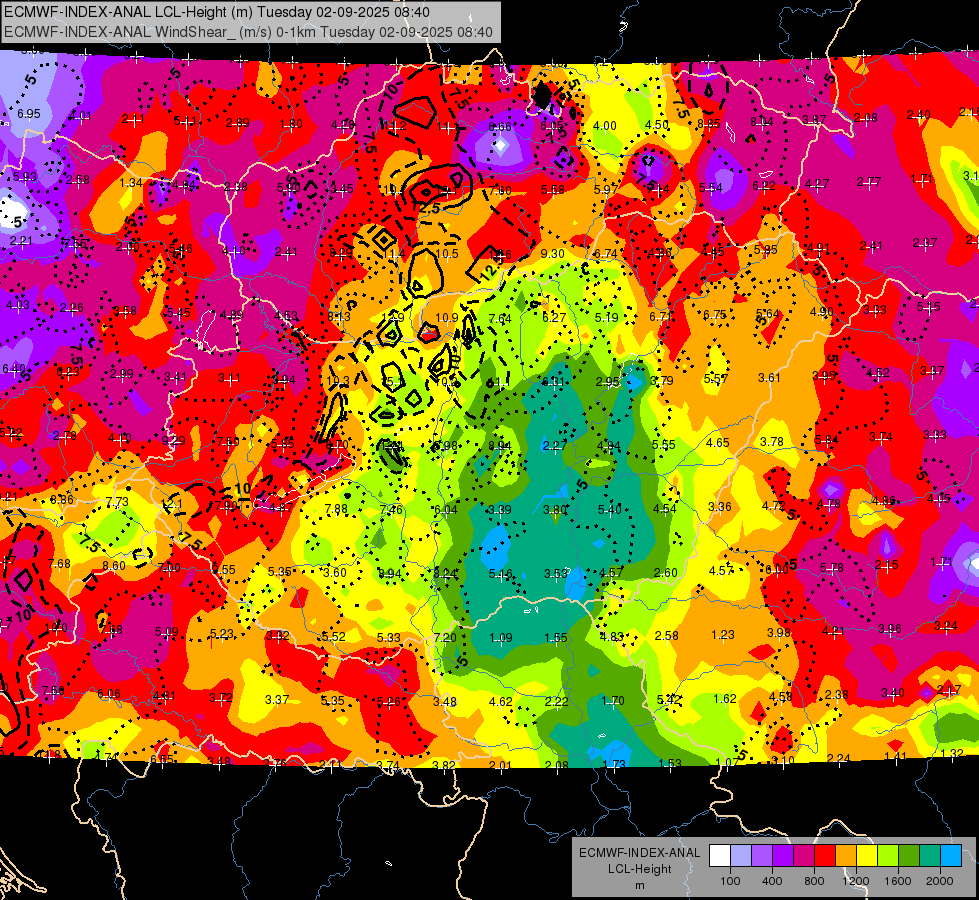979x900 pixels.
Task: Click the orange legend swatch
Action: 845,856
